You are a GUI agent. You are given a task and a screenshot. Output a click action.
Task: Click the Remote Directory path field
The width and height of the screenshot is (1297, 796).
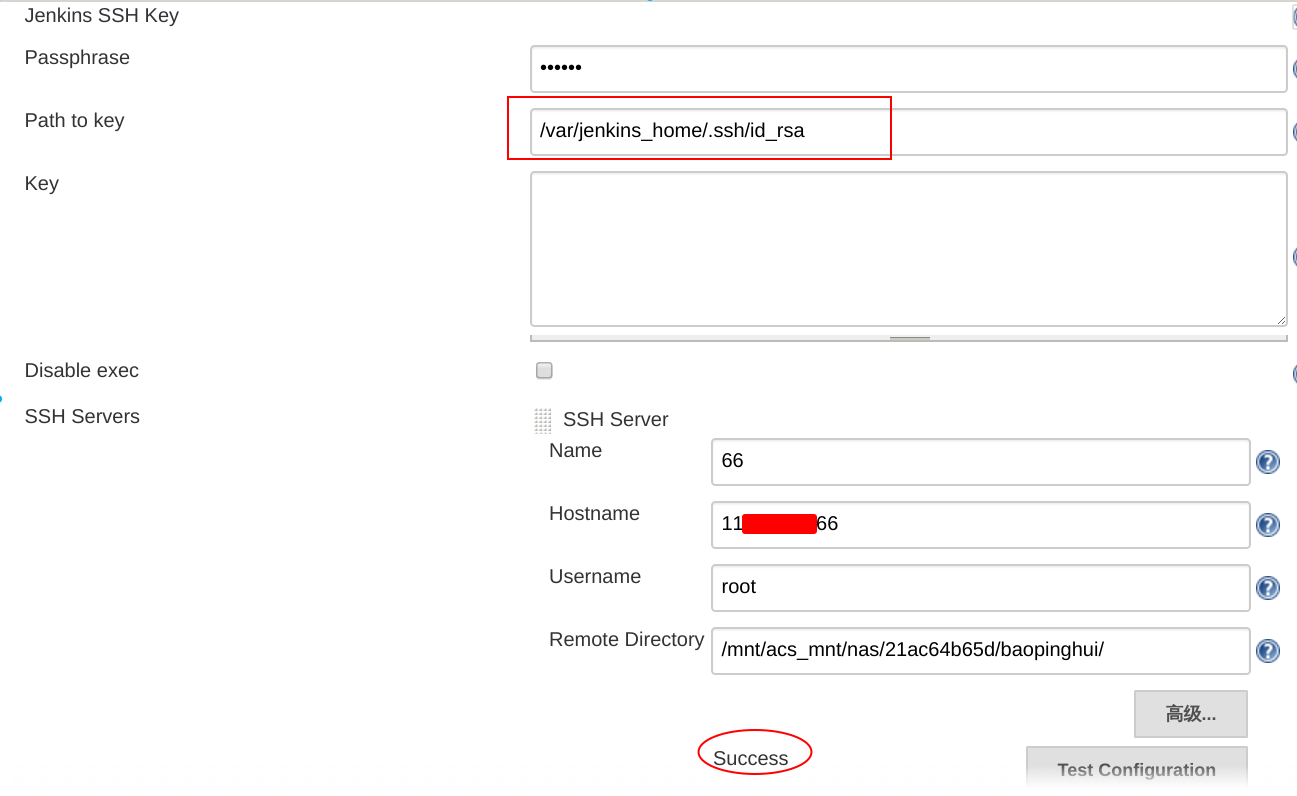coord(980,650)
